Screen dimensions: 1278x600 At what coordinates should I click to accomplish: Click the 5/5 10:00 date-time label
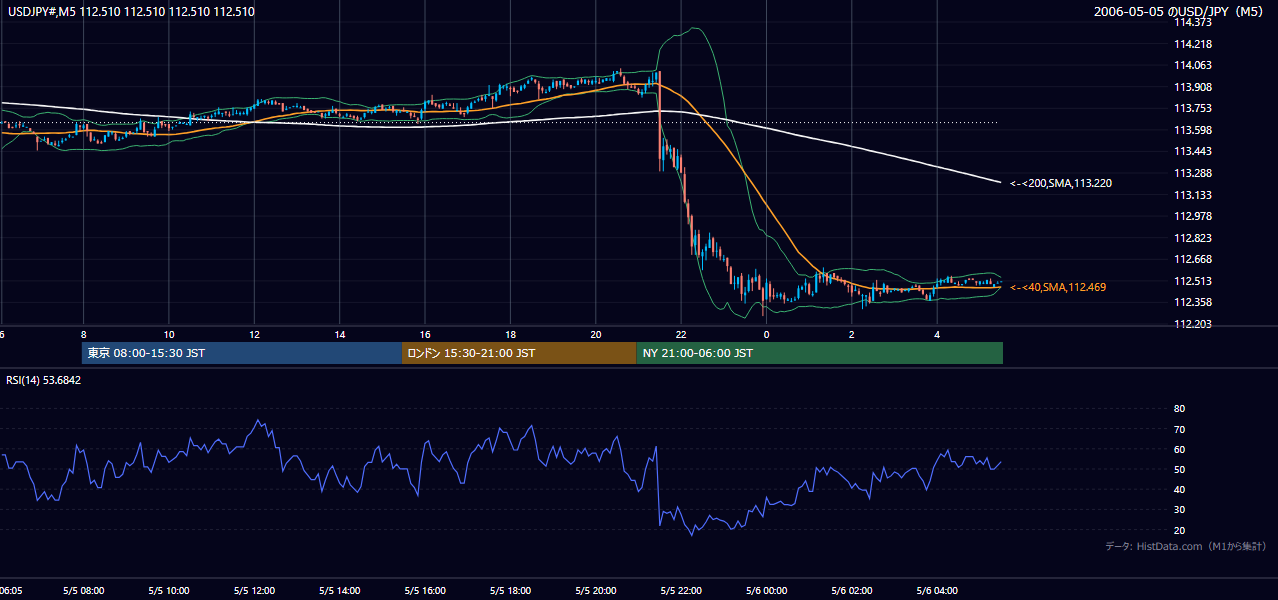[169, 591]
